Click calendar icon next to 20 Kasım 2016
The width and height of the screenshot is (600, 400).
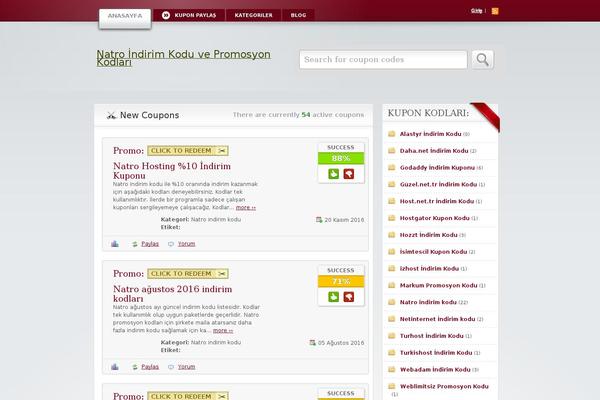319,220
